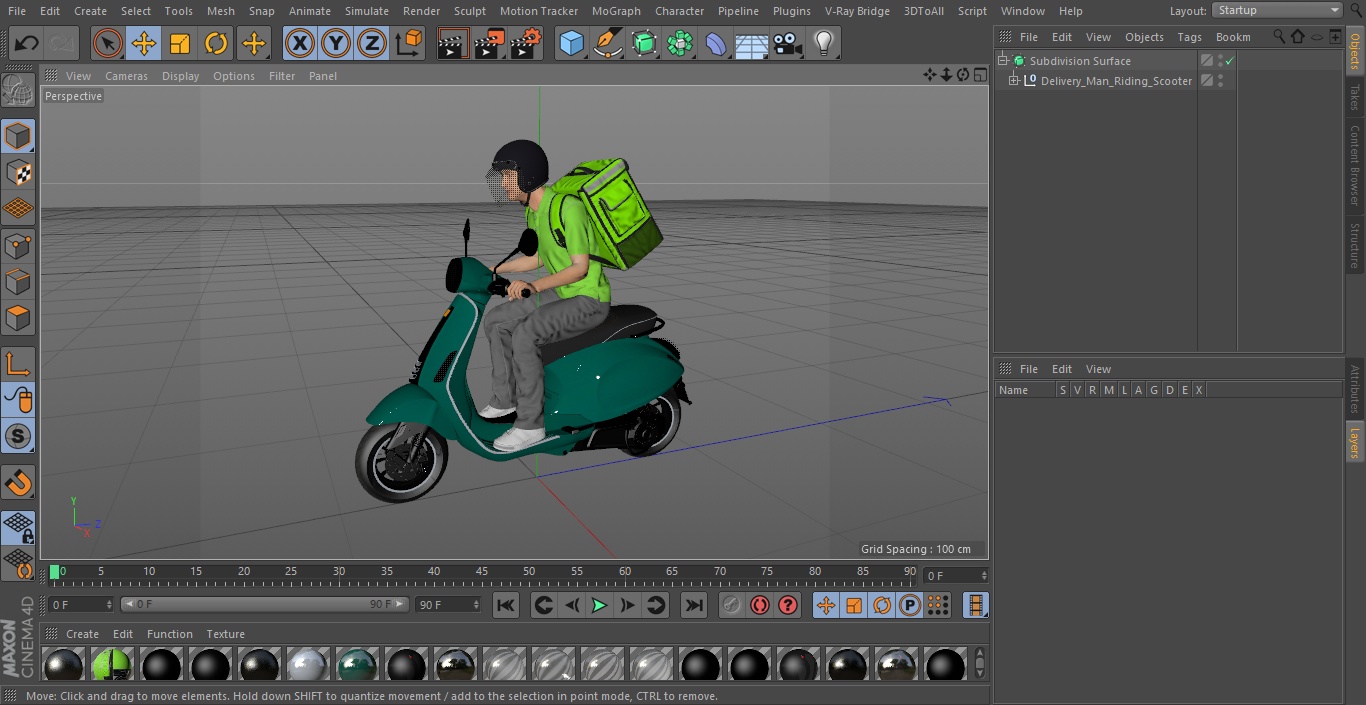Toggle Viewport Solo S button
This screenshot has width=1366, height=705.
tap(18, 436)
